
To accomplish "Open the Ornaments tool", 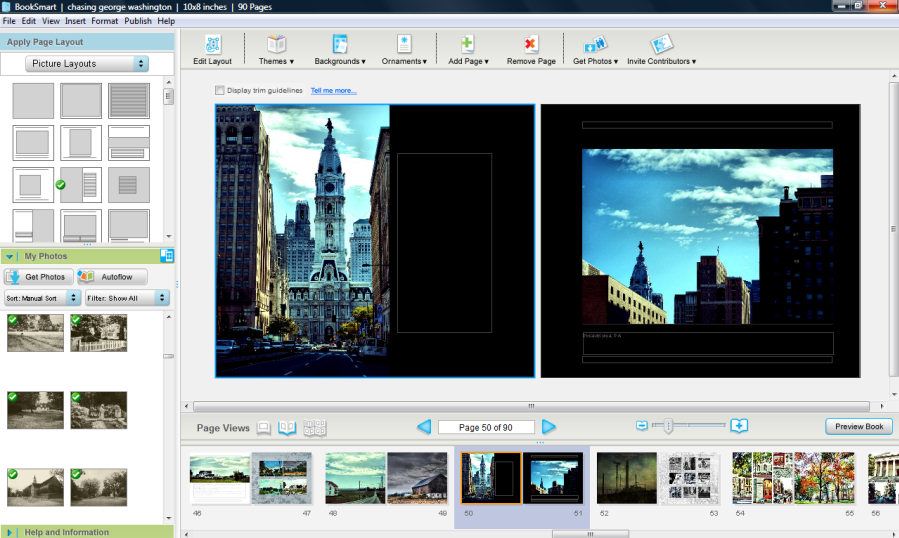I will (404, 45).
